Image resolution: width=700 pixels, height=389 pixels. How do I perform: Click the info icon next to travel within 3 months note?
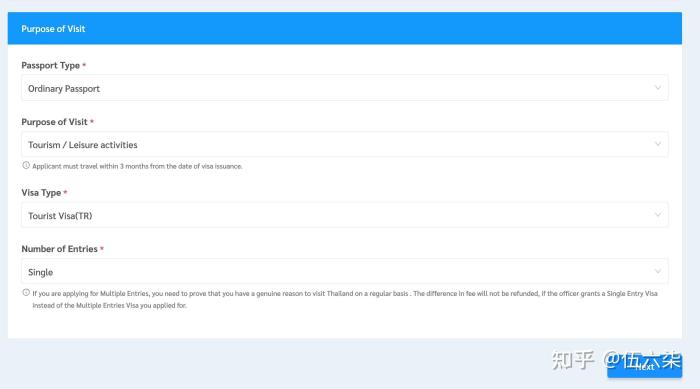(x=26, y=165)
